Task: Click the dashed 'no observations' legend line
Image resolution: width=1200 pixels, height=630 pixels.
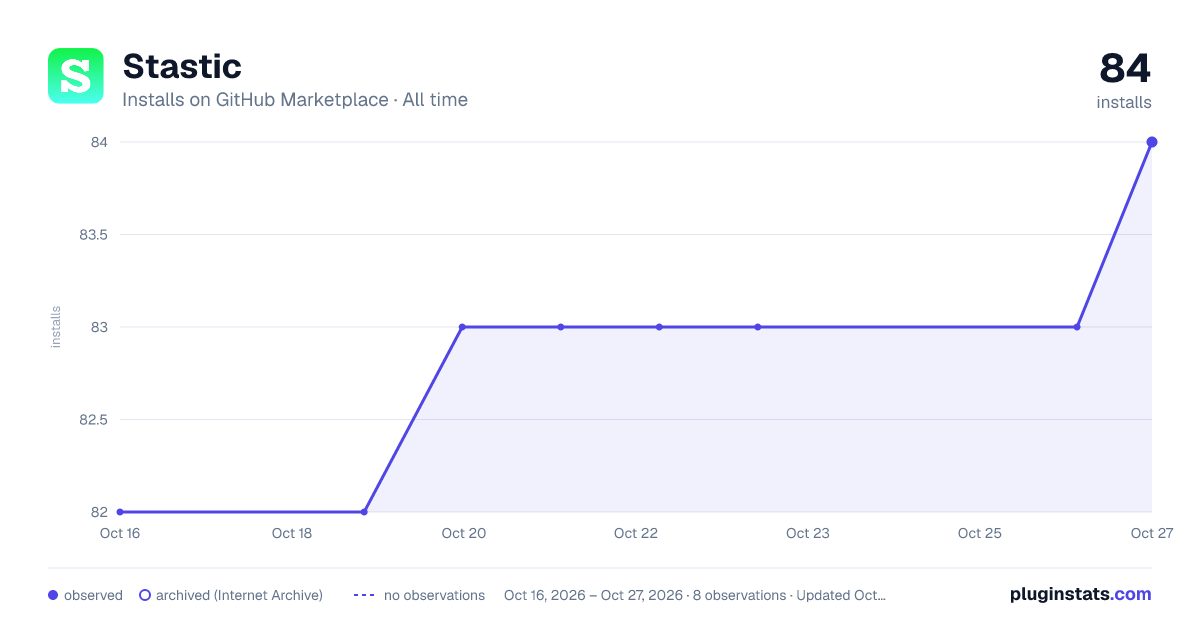Action: 364,595
